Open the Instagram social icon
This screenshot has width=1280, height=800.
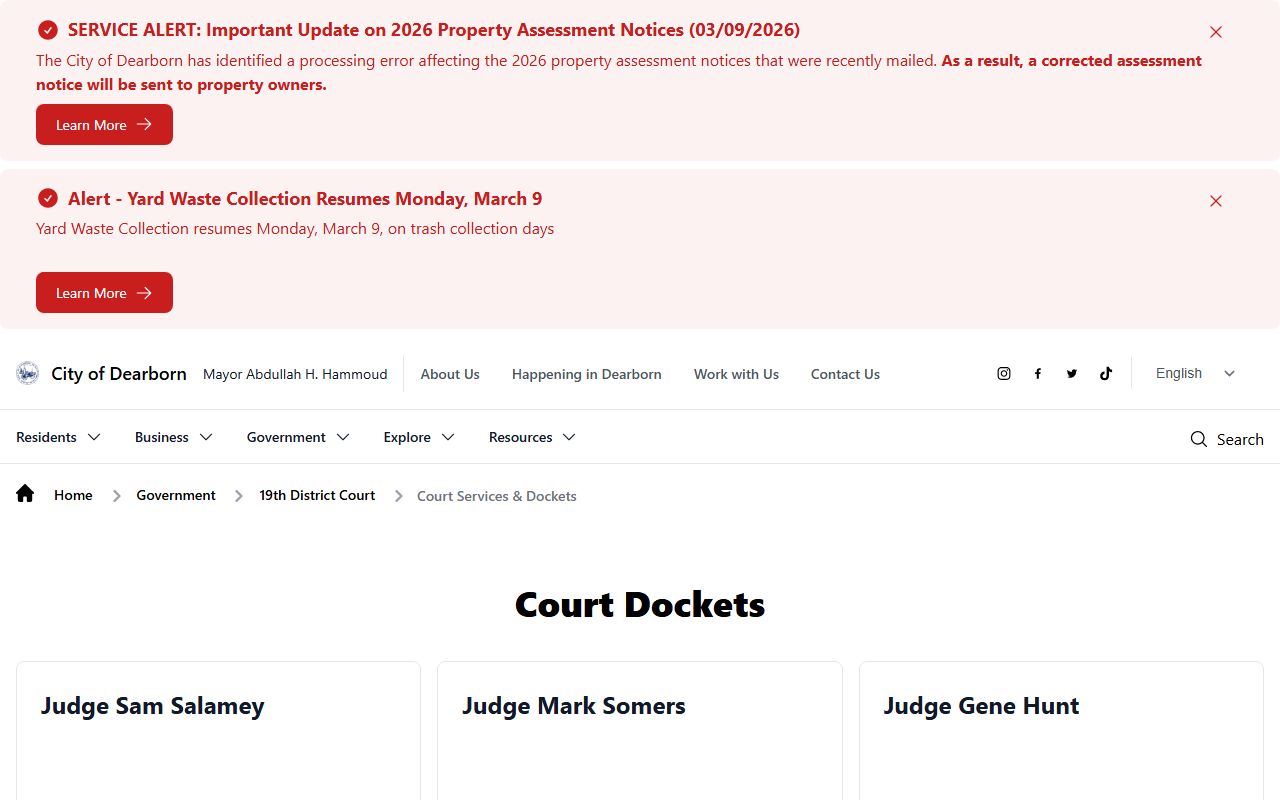(1004, 374)
